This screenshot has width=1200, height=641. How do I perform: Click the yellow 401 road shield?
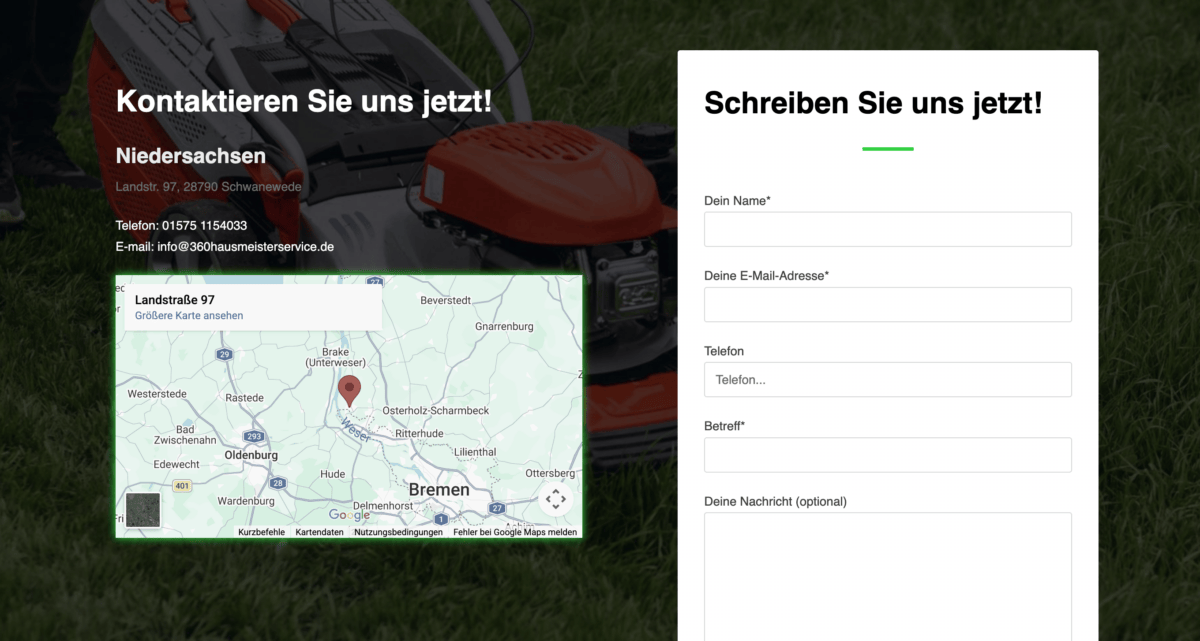click(x=181, y=486)
